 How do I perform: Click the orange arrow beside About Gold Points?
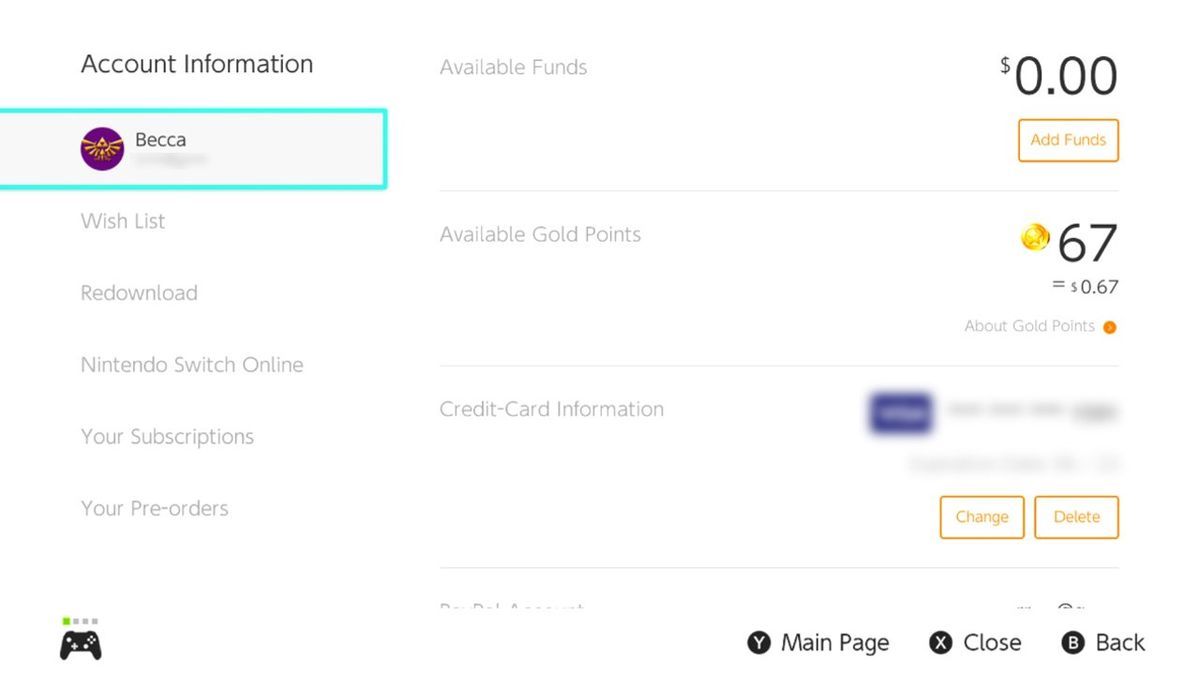pos(1110,326)
